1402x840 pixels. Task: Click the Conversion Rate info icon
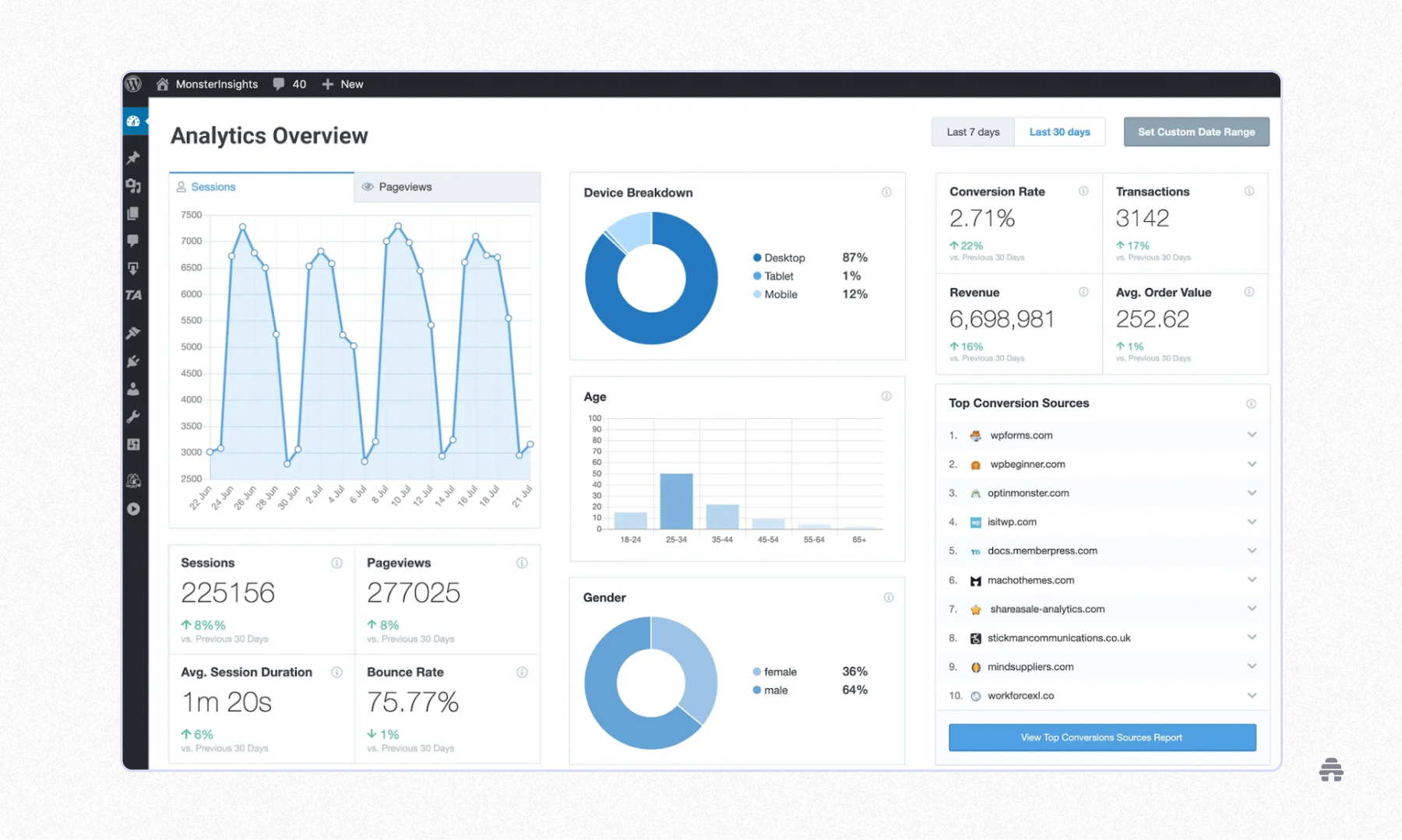1083,191
